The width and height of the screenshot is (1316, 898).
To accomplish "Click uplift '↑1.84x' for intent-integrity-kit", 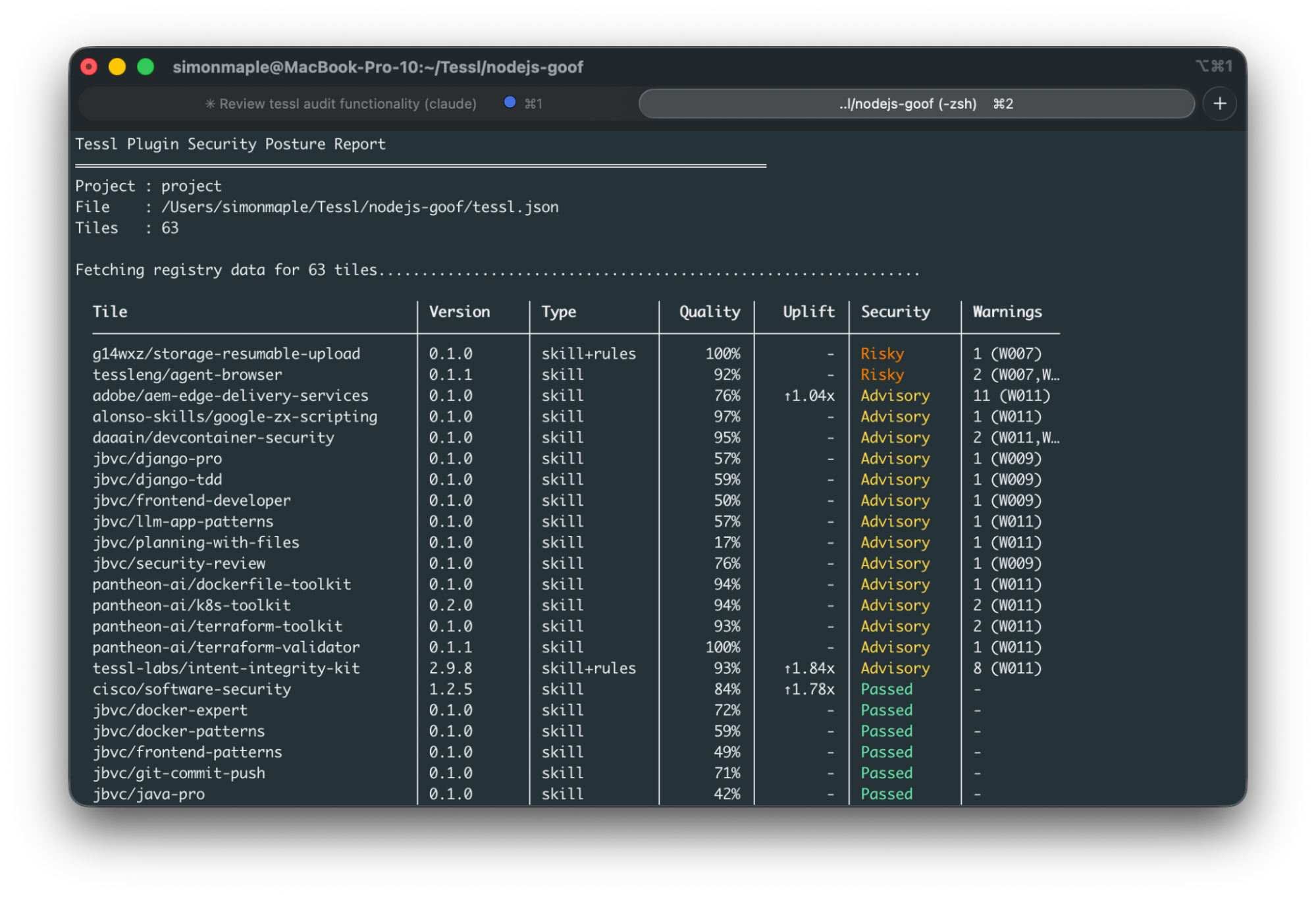I will coord(809,669).
